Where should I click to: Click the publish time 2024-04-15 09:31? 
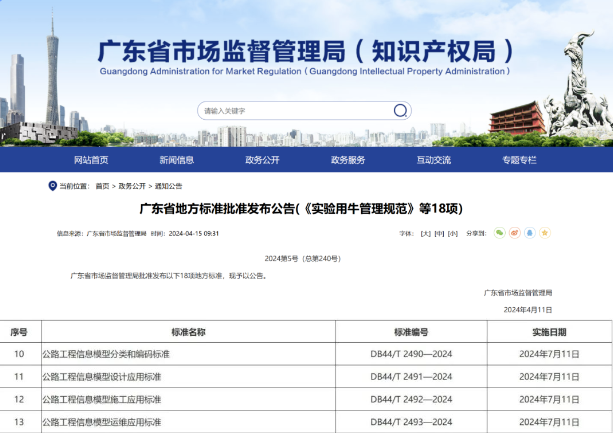[194, 233]
